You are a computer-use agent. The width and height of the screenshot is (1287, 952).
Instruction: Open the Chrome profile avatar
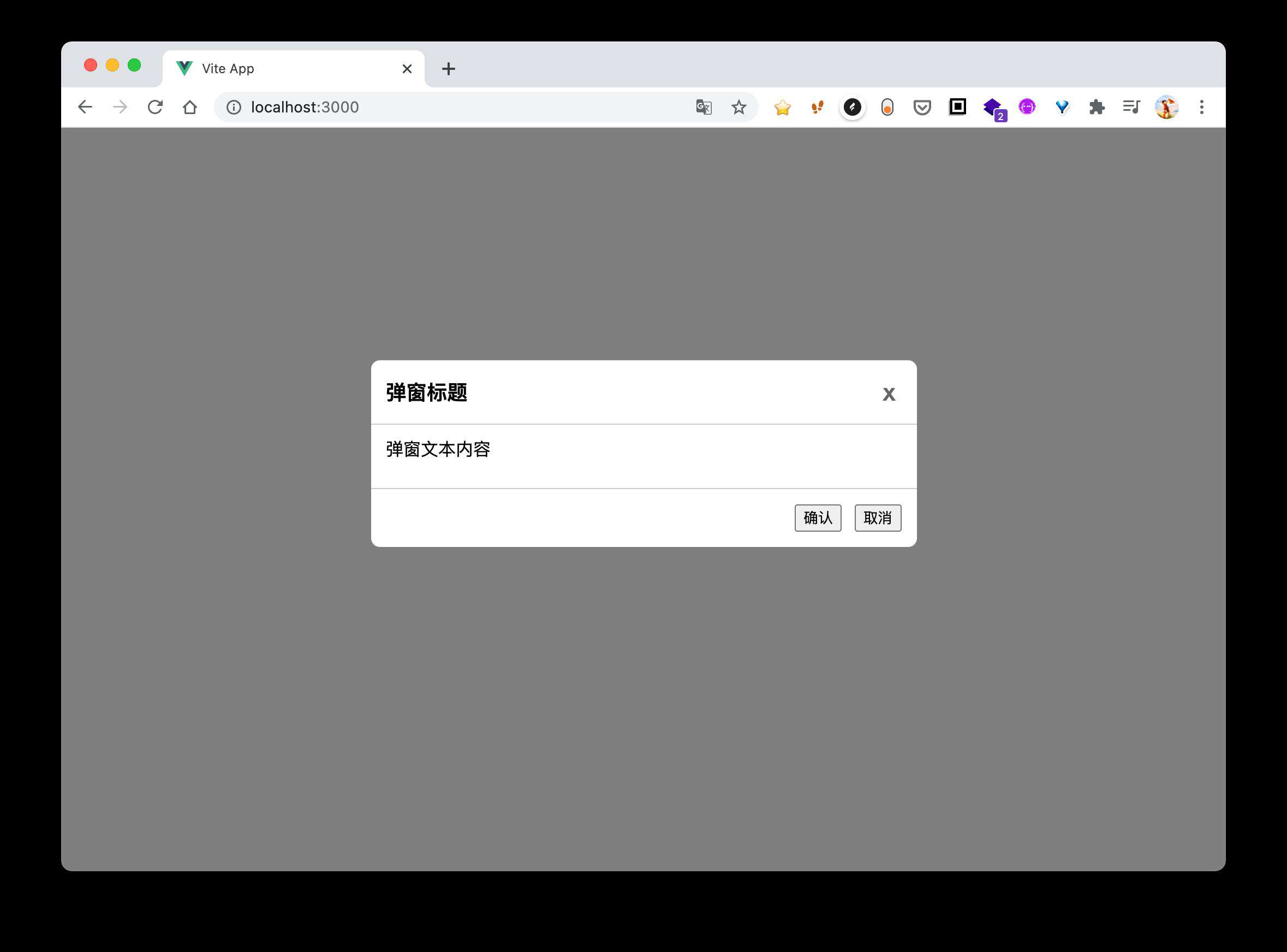point(1166,107)
